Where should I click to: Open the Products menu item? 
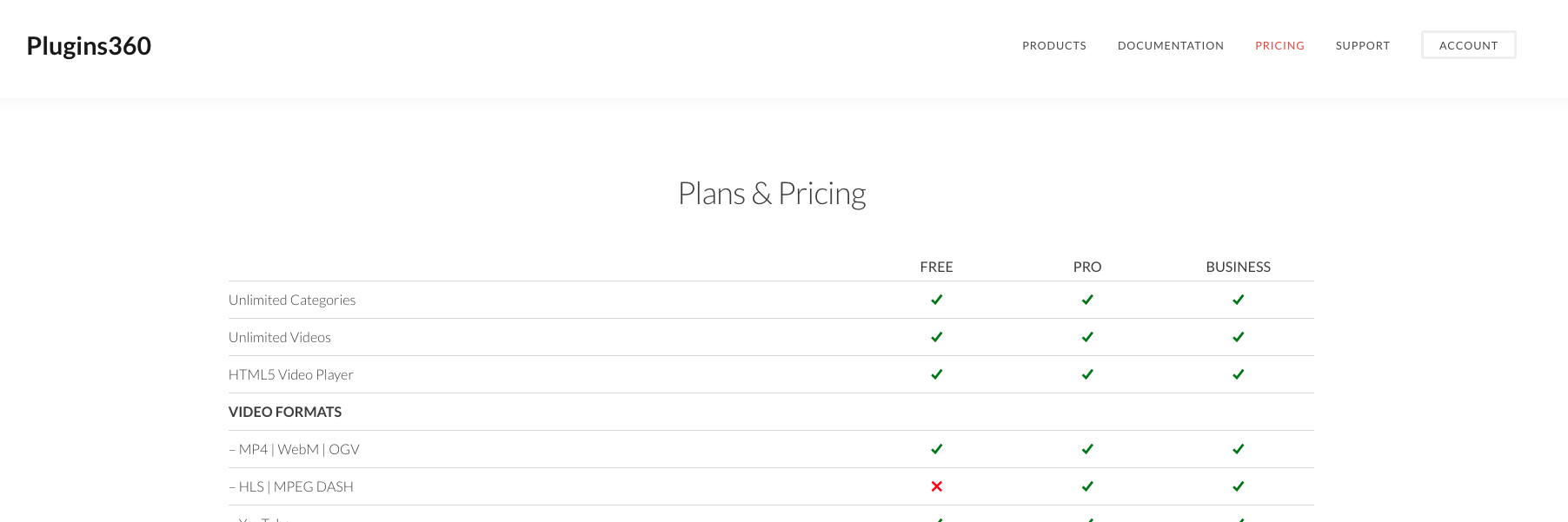click(1053, 46)
